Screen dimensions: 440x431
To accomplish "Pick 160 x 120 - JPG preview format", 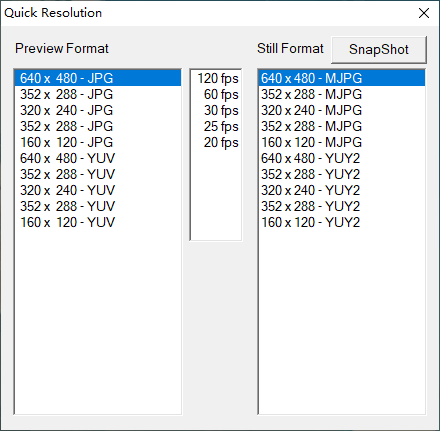I will pos(98,142).
